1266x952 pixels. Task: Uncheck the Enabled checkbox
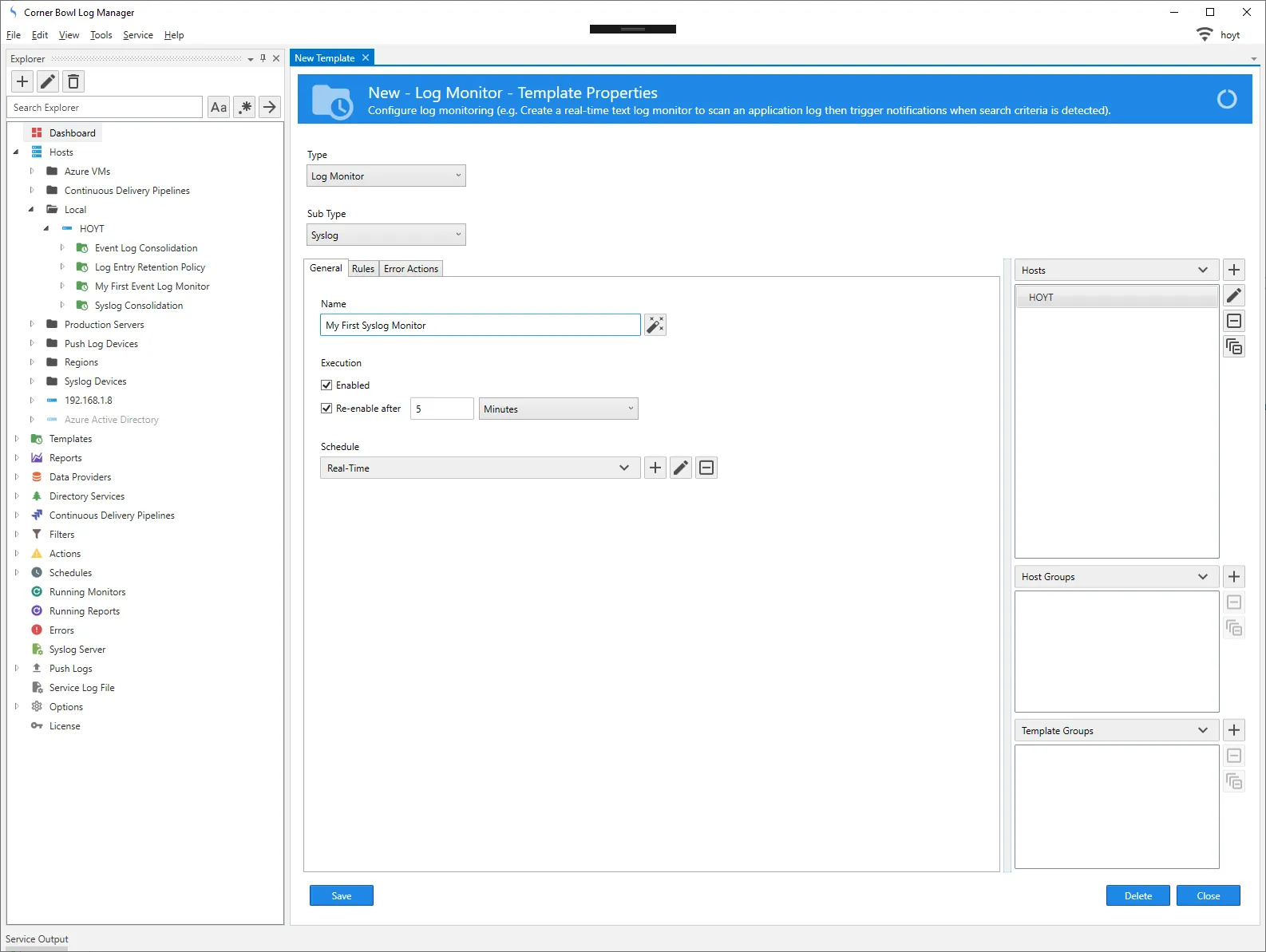pos(326,385)
